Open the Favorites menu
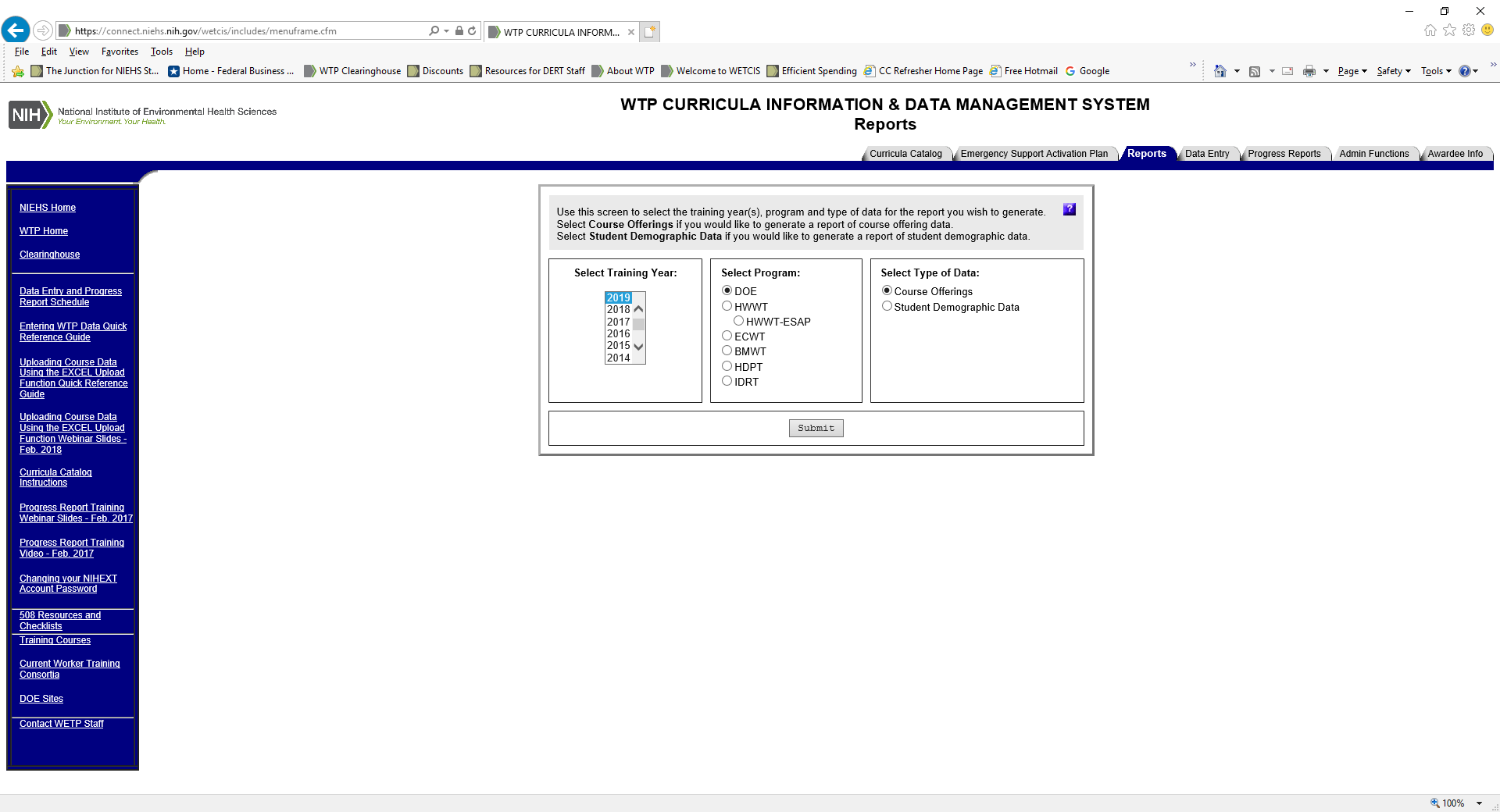The image size is (1500, 812). tap(120, 52)
